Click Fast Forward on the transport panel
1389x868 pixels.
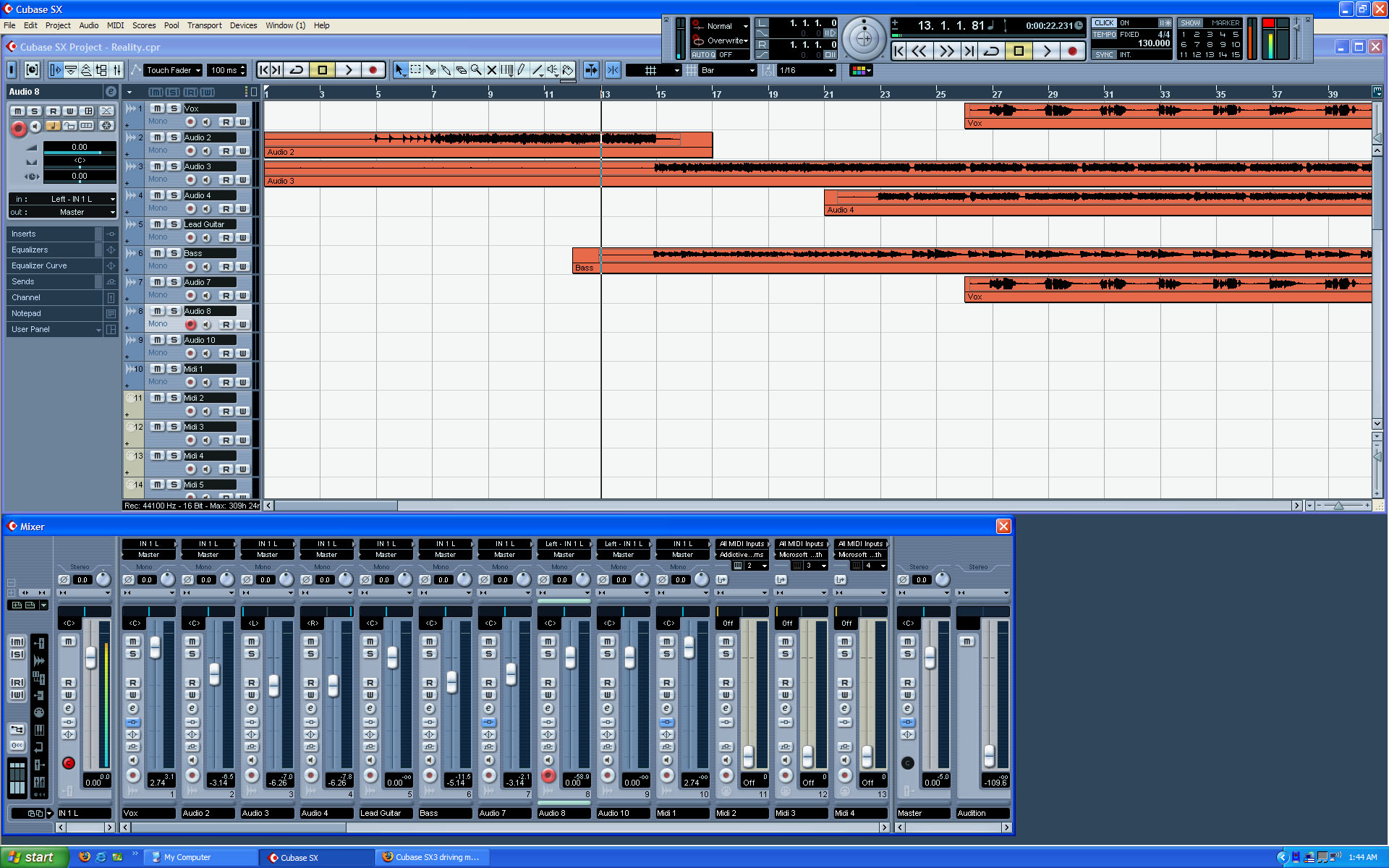946,51
